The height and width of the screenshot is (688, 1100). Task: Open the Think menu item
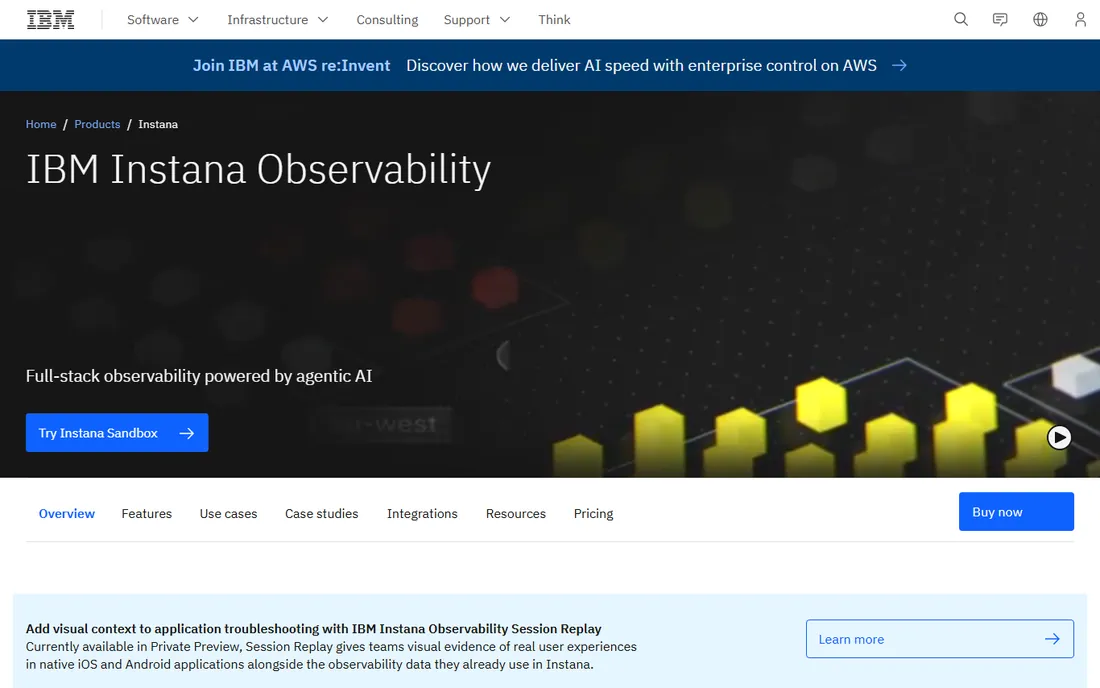click(x=554, y=20)
